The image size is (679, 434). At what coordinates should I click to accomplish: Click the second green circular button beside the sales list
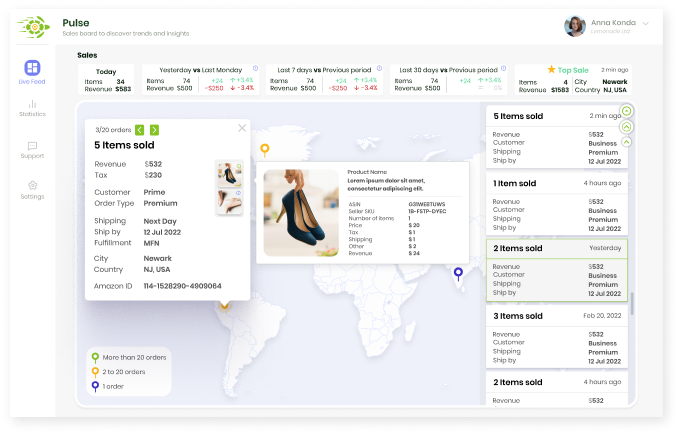point(626,127)
